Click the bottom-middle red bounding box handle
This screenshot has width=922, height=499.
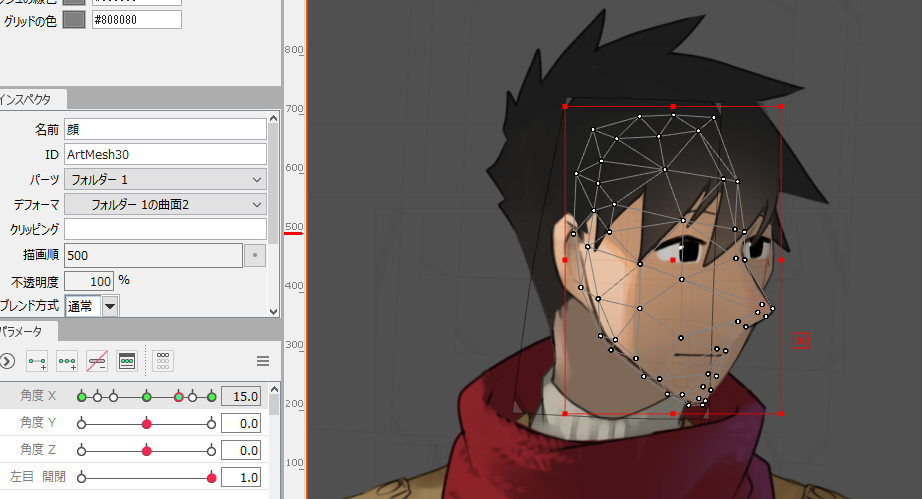(673, 414)
